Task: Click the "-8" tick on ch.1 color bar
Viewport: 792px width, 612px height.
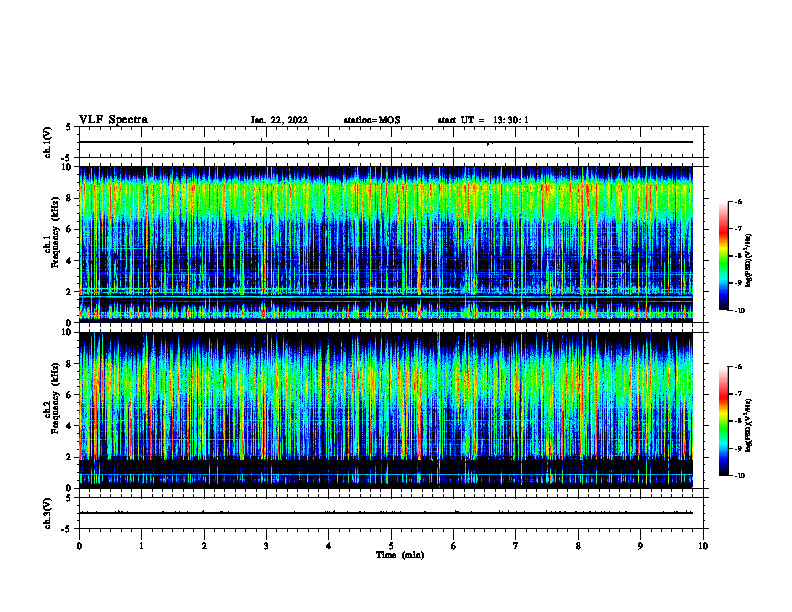Action: pyautogui.click(x=738, y=256)
